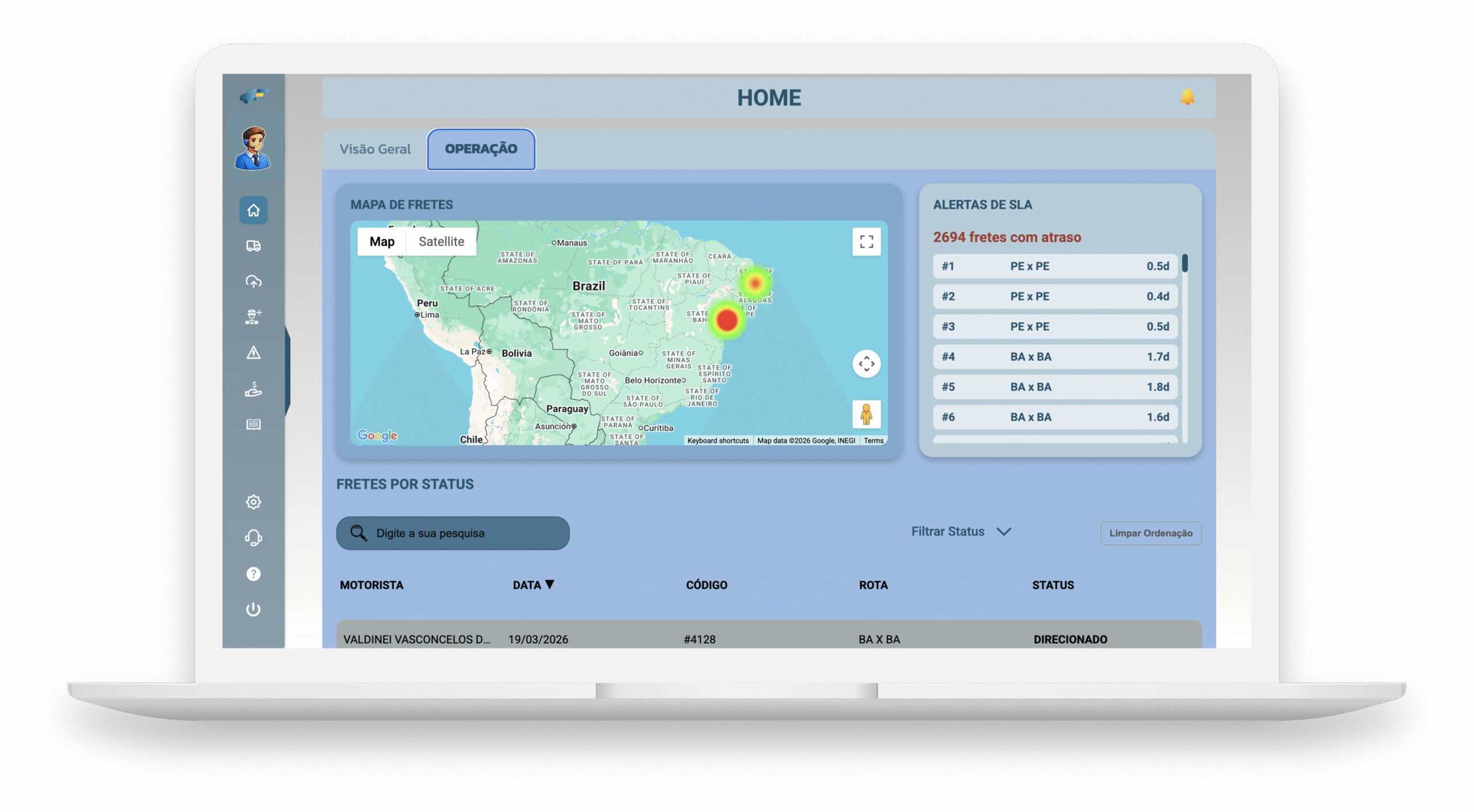Open settings gear in sidebar

[x=253, y=502]
